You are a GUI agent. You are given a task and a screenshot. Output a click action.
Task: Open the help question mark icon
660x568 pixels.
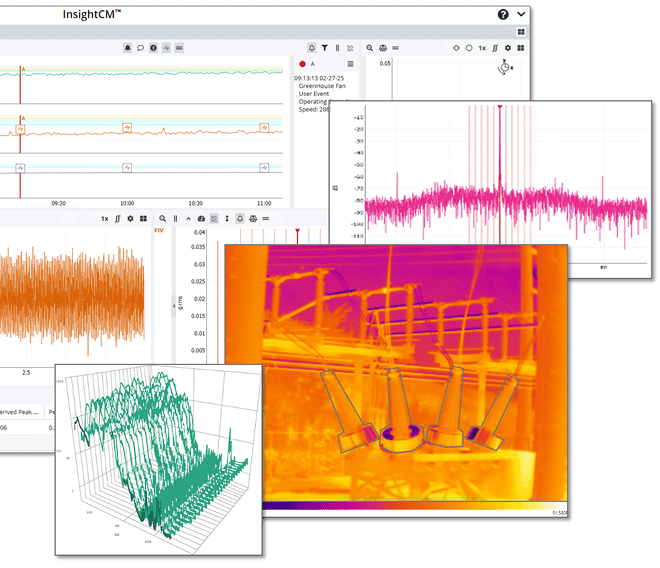(x=503, y=14)
